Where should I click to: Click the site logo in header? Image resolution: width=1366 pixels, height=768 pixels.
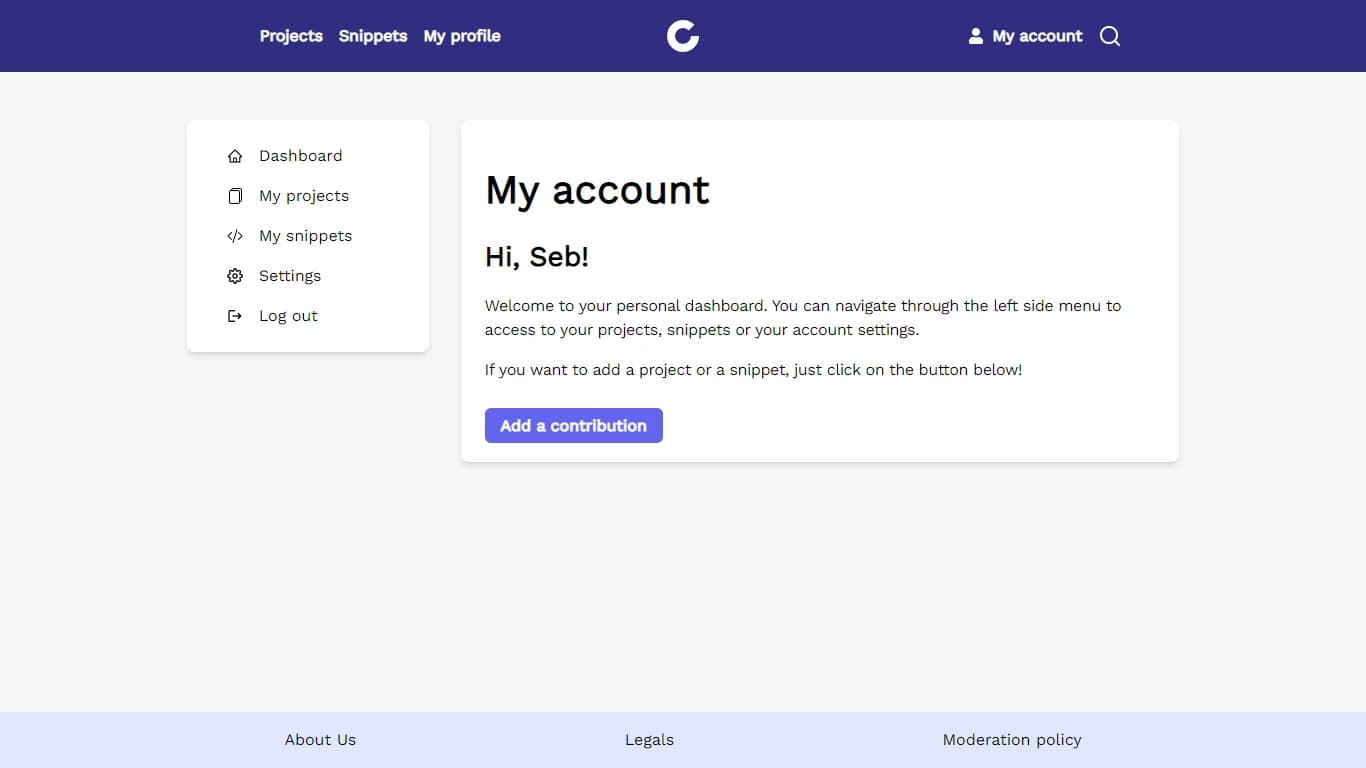[x=683, y=36]
